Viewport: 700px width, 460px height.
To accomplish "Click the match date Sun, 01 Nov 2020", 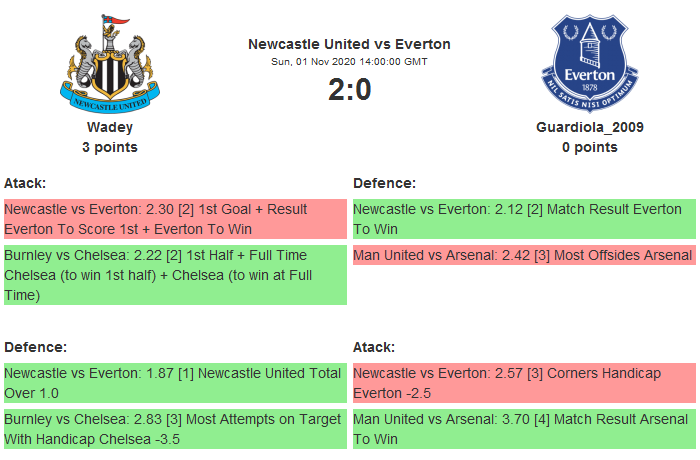I will (x=349, y=62).
